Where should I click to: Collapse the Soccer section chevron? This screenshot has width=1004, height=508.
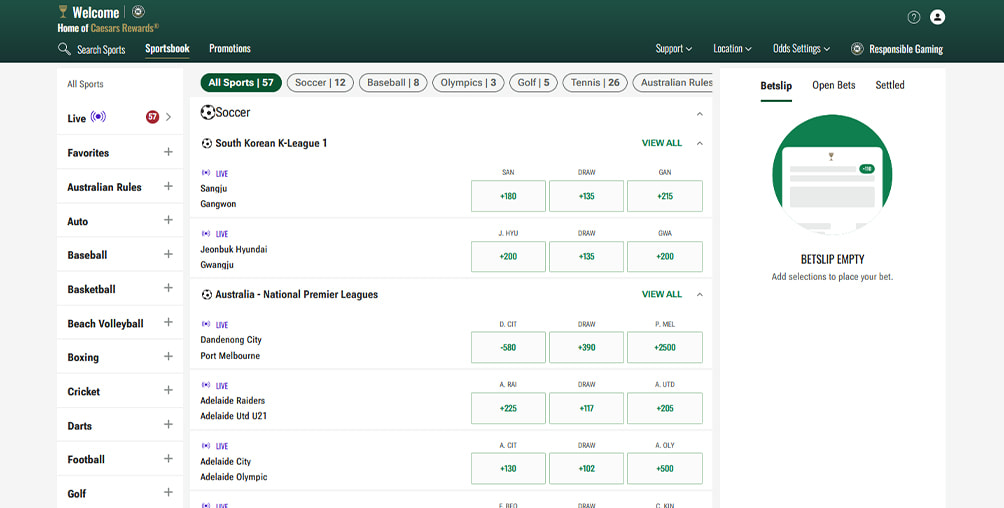(700, 114)
